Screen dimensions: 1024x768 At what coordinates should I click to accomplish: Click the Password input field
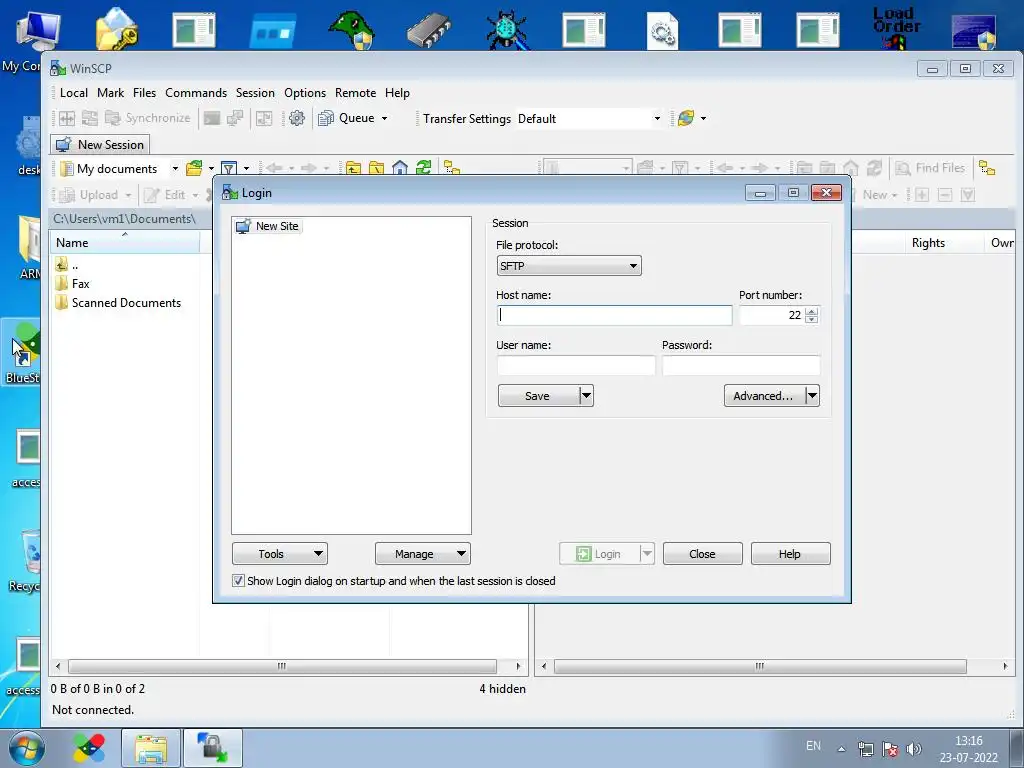(x=741, y=365)
